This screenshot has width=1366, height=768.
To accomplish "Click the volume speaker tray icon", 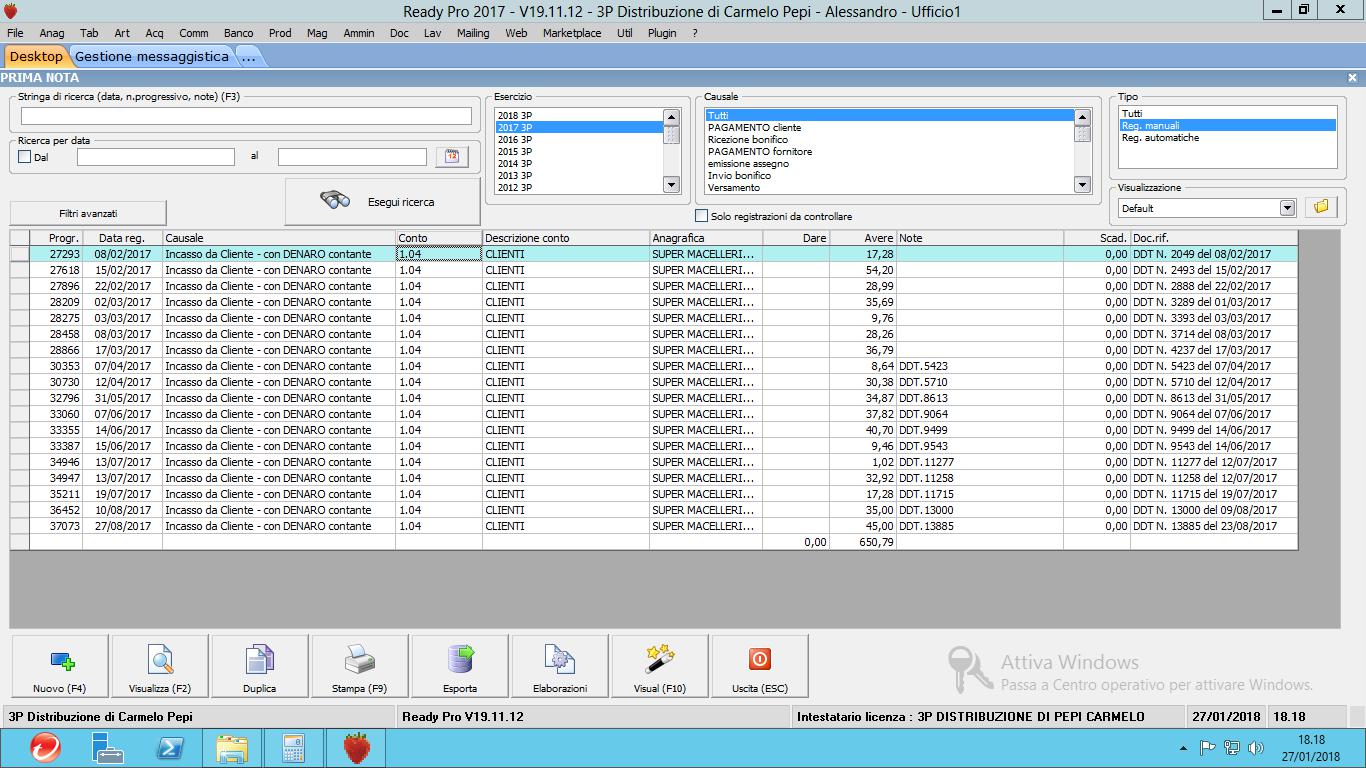I will pyautogui.click(x=1256, y=748).
